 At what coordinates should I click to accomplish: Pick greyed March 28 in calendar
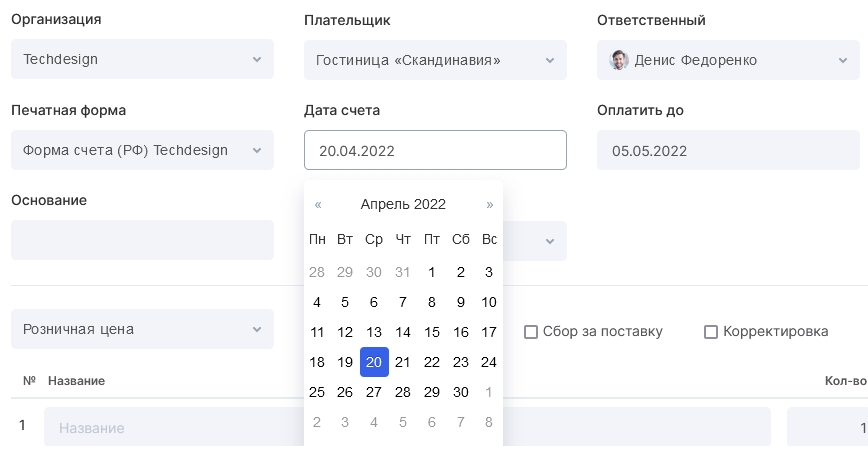click(x=317, y=272)
